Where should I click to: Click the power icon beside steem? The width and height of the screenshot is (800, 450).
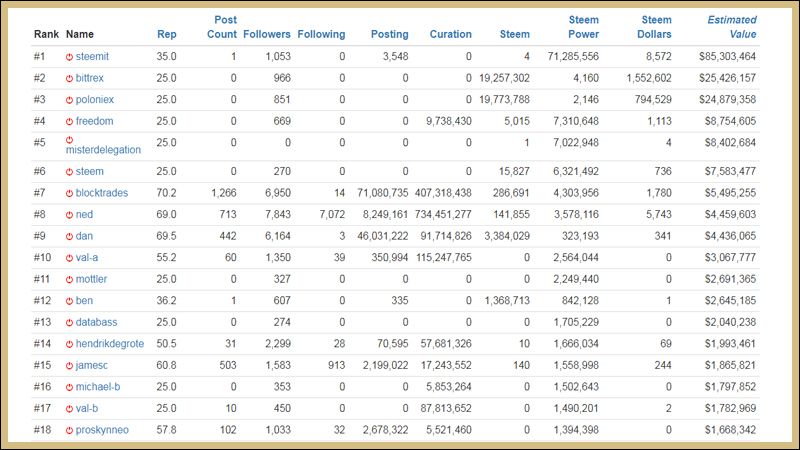pos(69,172)
